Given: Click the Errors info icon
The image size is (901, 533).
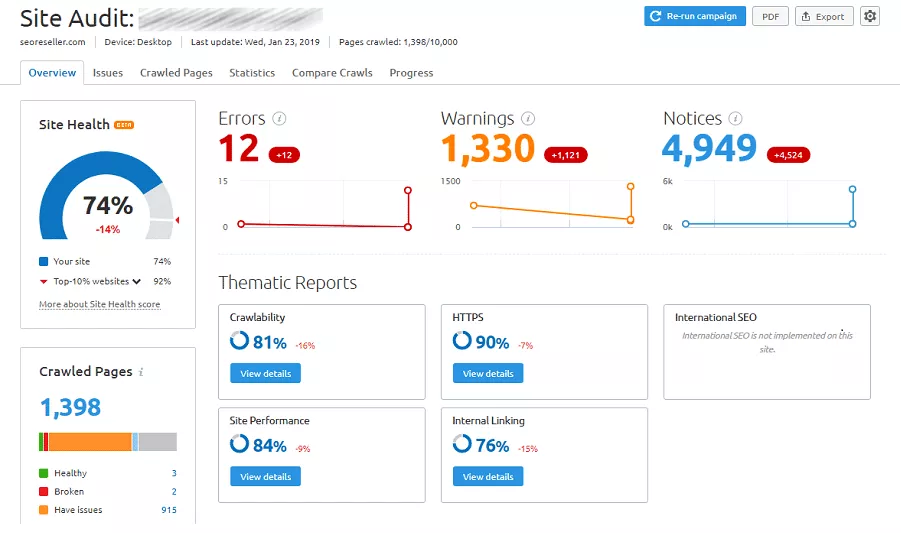Looking at the screenshot, I should tap(279, 118).
